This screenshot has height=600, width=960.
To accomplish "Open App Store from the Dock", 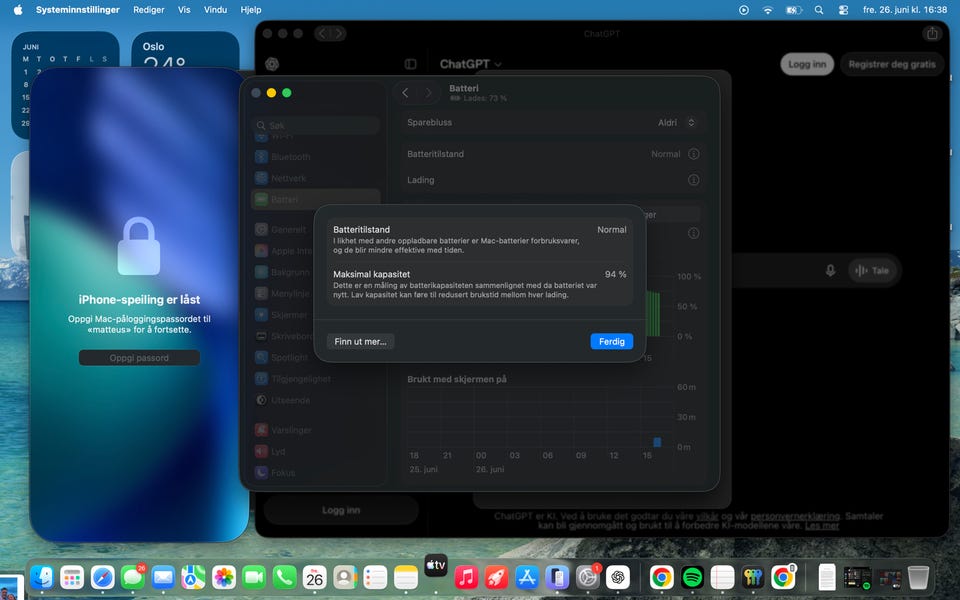I will 527,577.
